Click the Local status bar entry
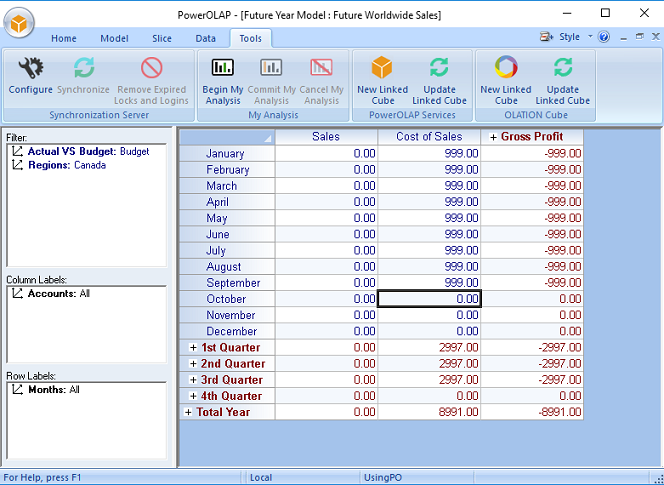 click(x=261, y=478)
